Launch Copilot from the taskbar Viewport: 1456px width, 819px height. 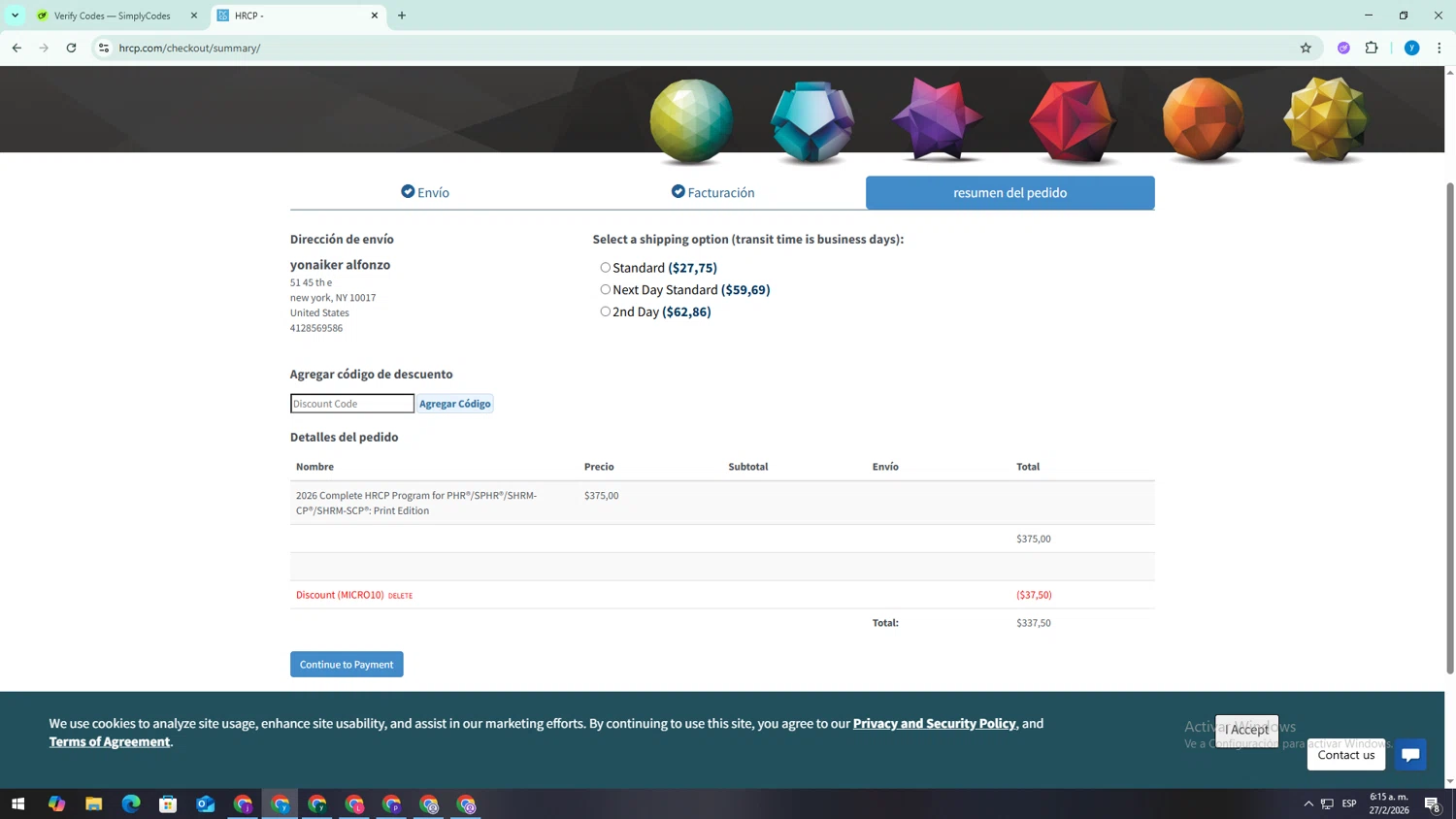click(x=56, y=803)
